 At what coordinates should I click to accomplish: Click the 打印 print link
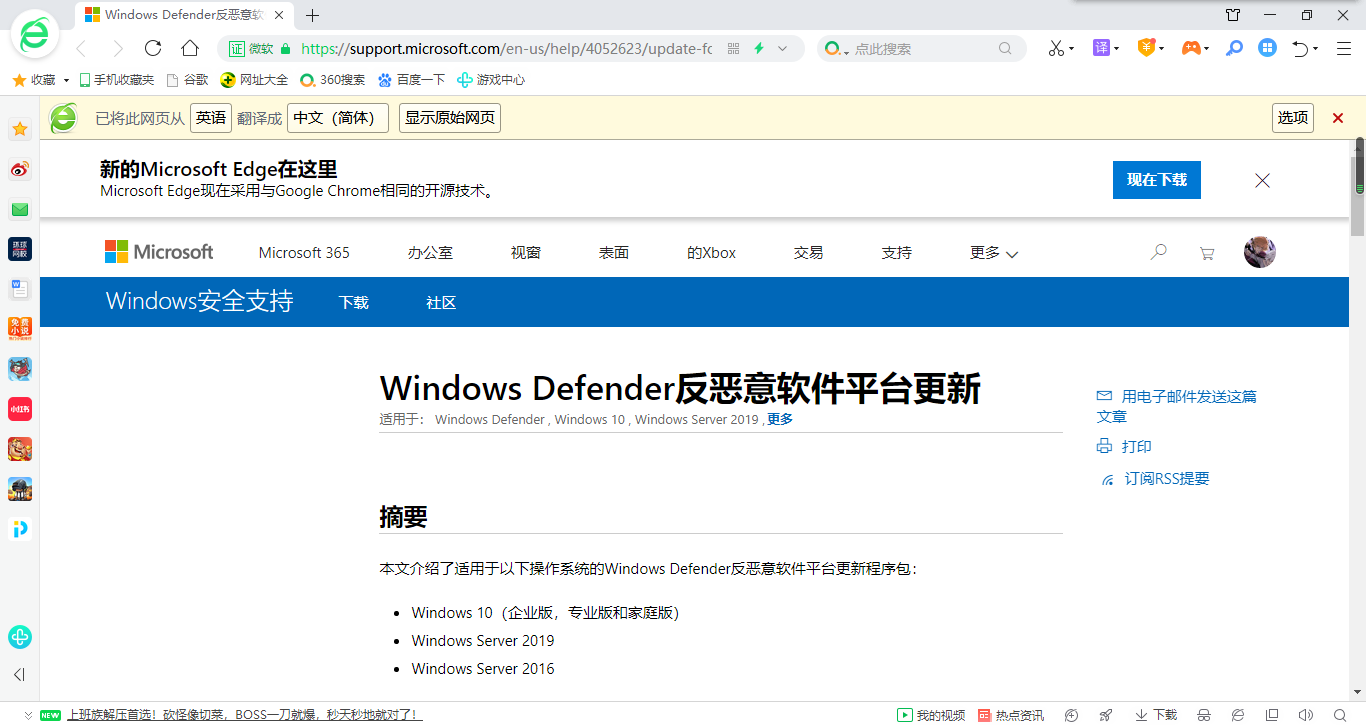[1124, 447]
